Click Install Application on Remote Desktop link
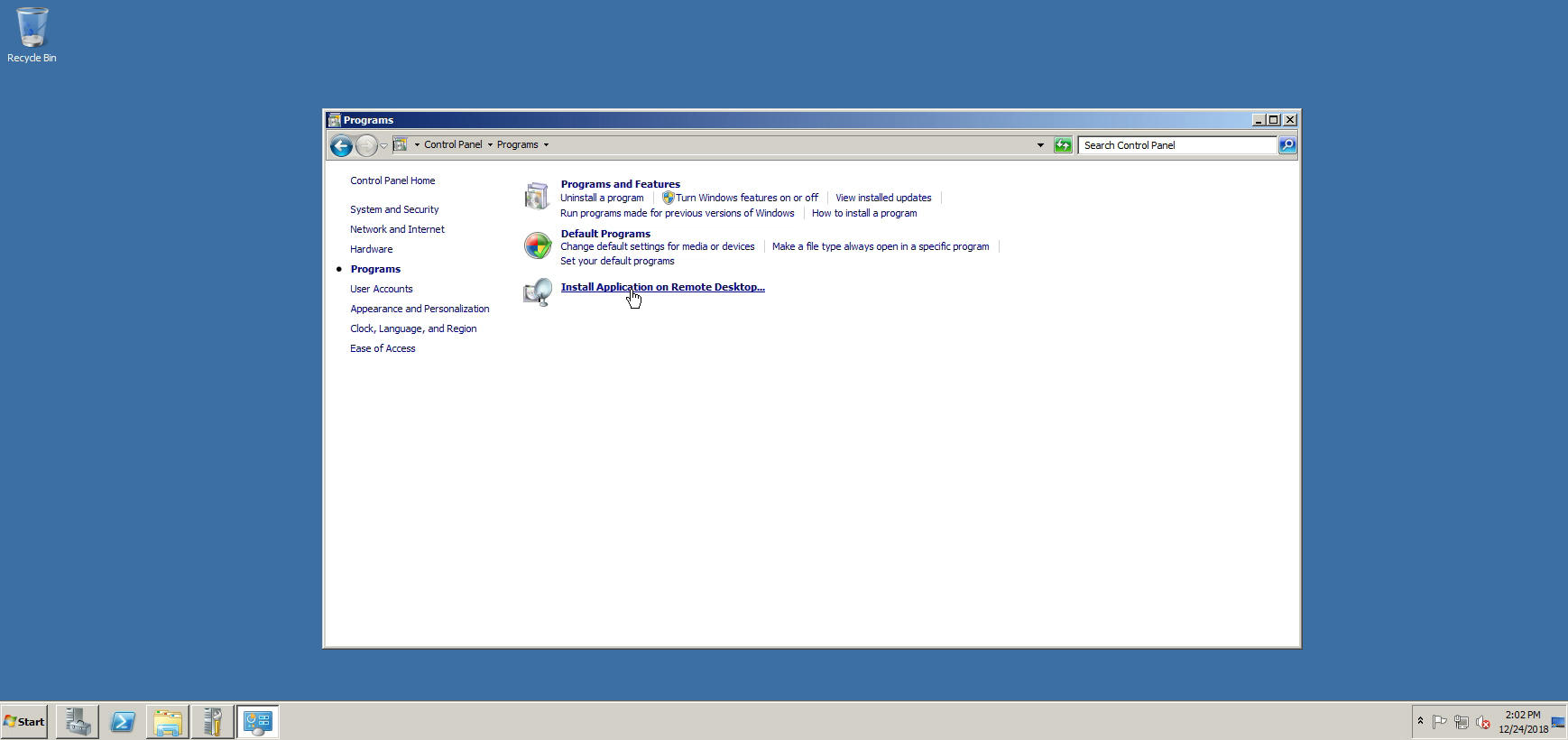Viewport: 1568px width, 740px height. (x=662, y=287)
